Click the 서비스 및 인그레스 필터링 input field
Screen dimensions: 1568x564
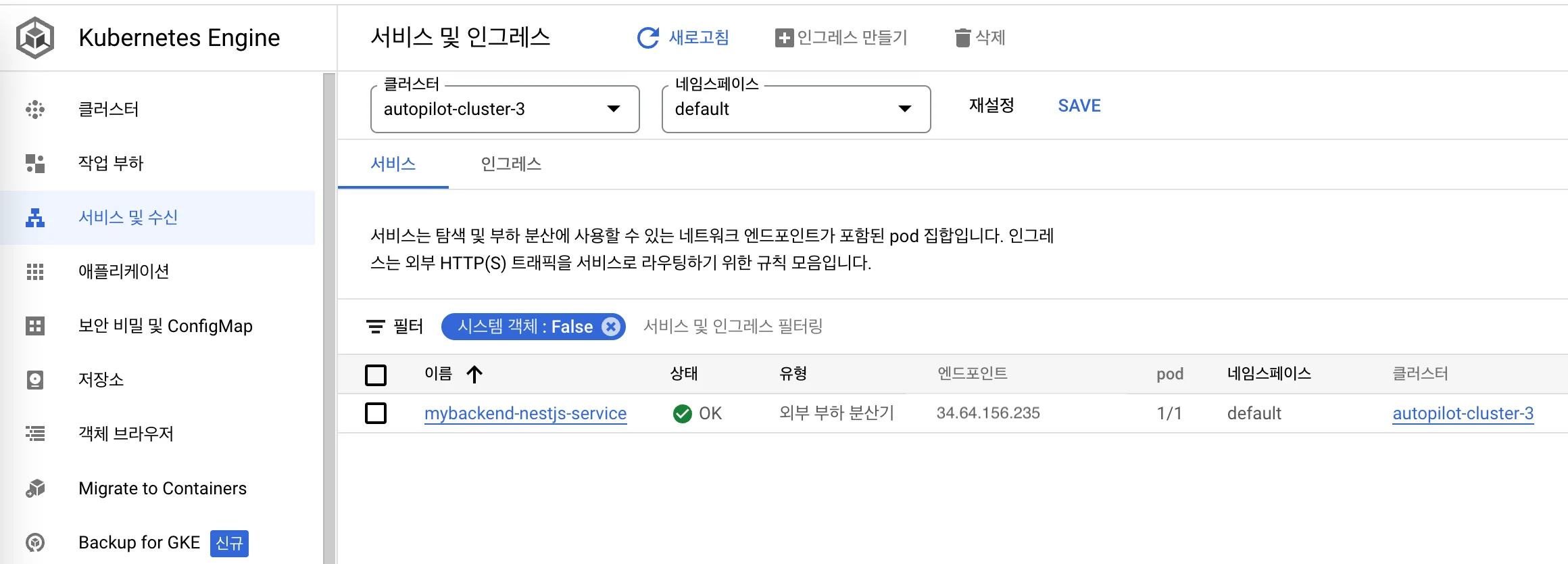733,327
